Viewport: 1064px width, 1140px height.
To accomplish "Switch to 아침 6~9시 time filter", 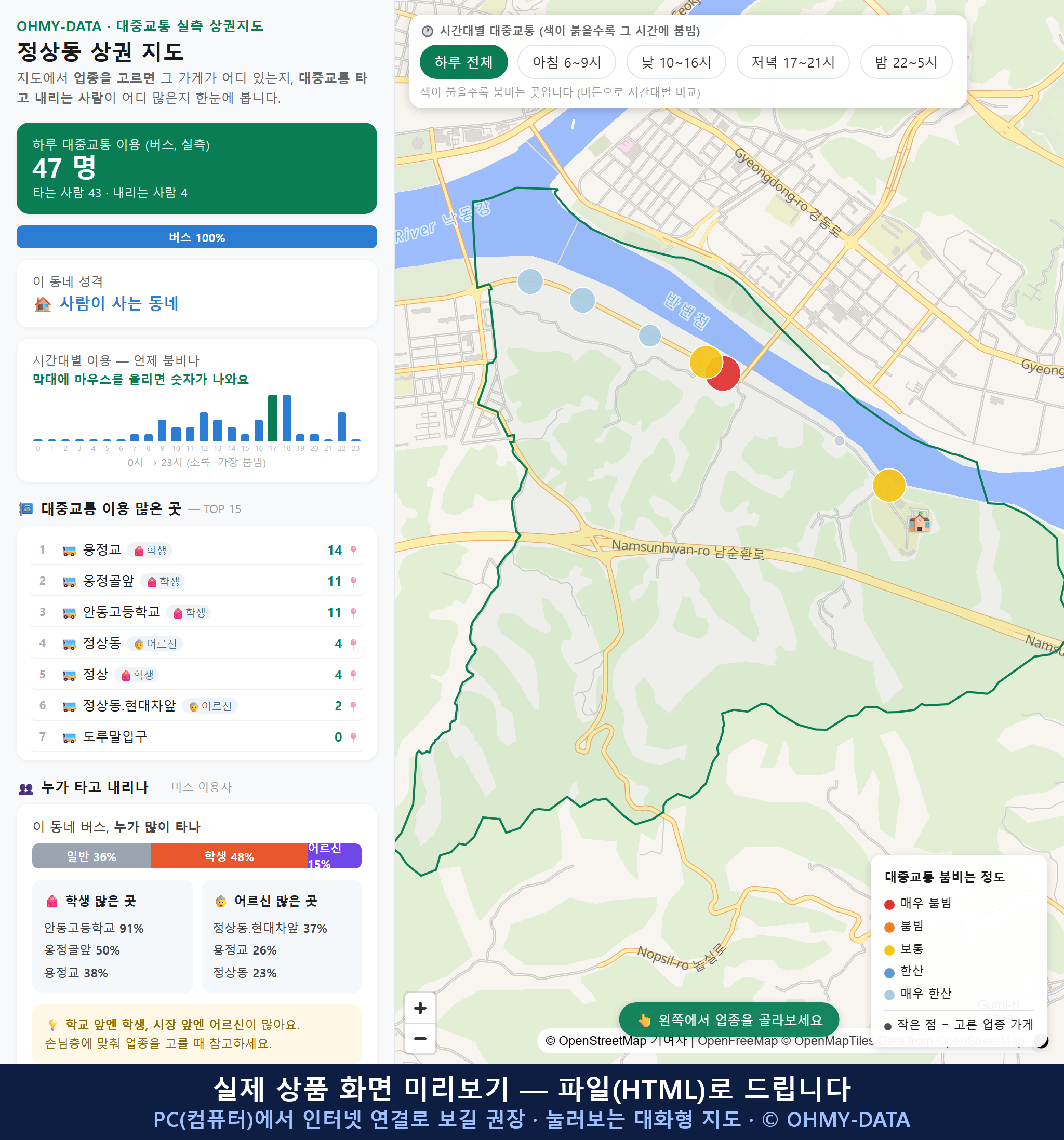I will pos(567,62).
